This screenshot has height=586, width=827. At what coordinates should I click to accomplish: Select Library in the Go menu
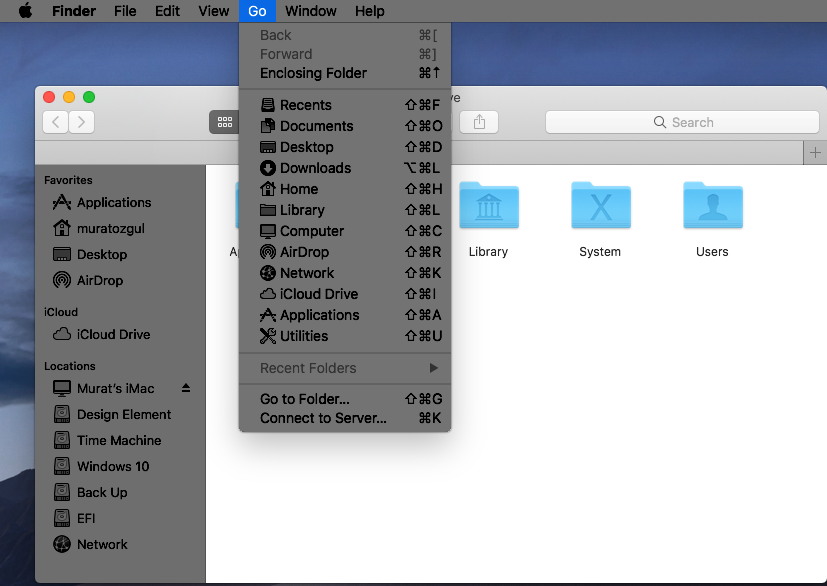pyautogui.click(x=345, y=210)
